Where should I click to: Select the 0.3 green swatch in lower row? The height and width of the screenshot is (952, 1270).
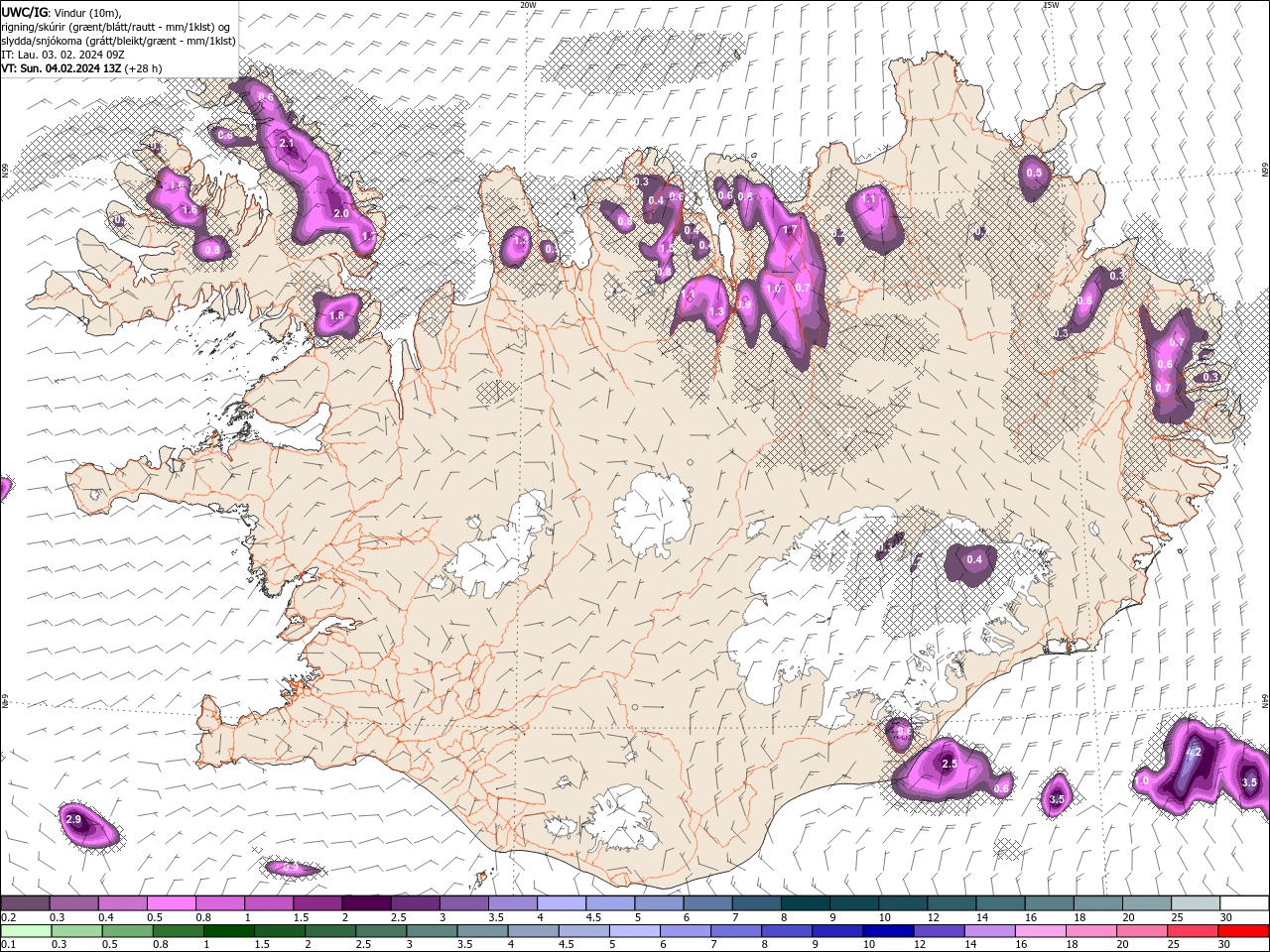pyautogui.click(x=76, y=931)
